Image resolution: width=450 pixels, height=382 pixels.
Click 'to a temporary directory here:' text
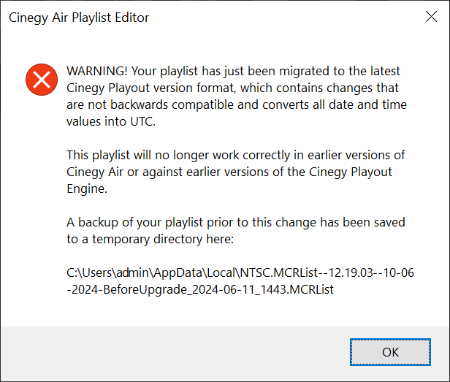pos(150,239)
